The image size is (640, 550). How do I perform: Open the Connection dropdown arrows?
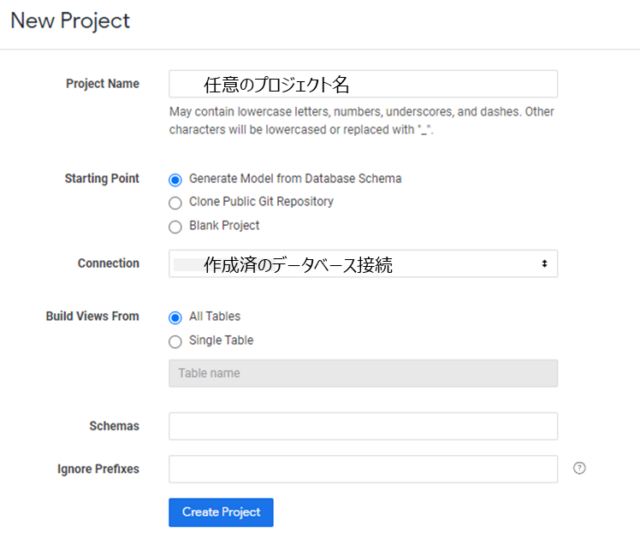click(544, 264)
